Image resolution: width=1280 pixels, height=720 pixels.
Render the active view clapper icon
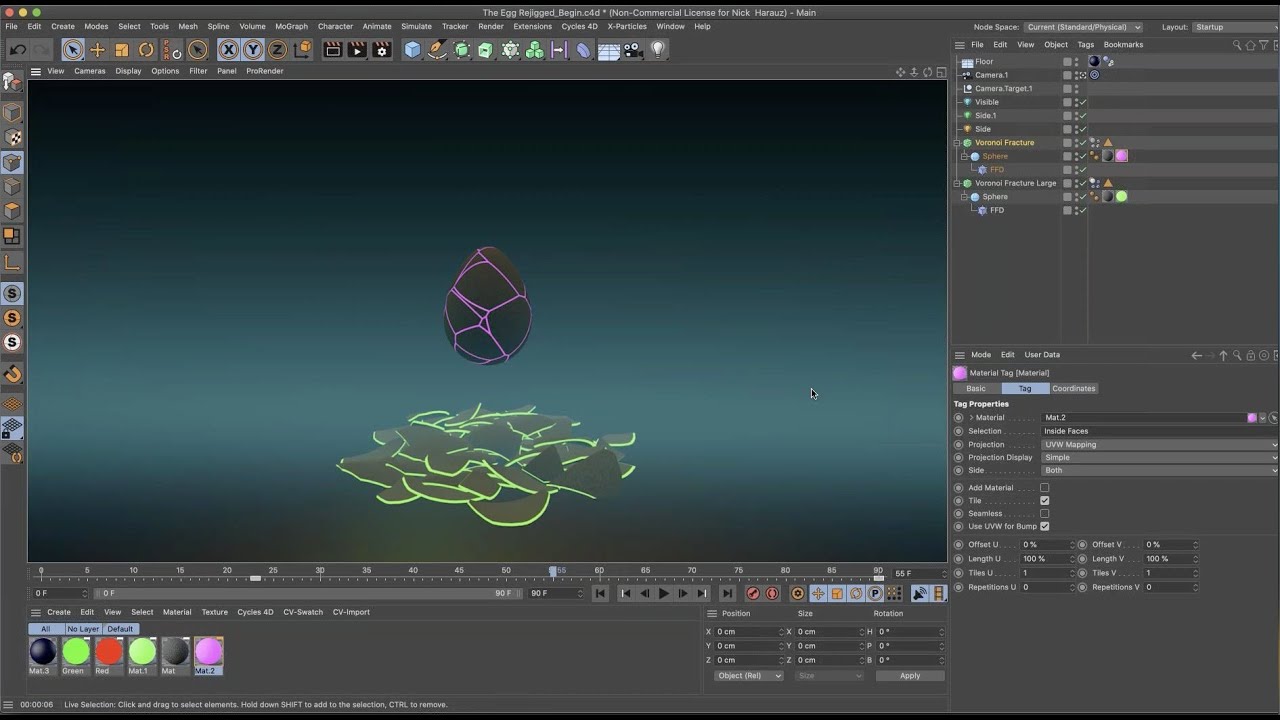tap(333, 50)
